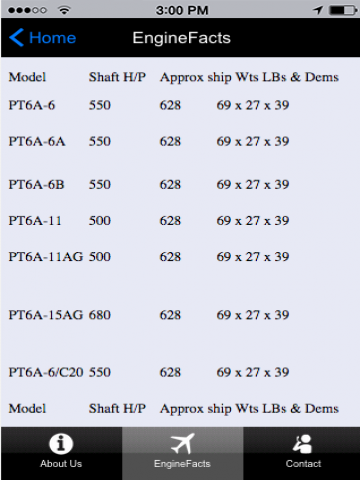Tap the battery indicator icon
Viewport: 360px width, 480px height.
pyautogui.click(x=343, y=10)
